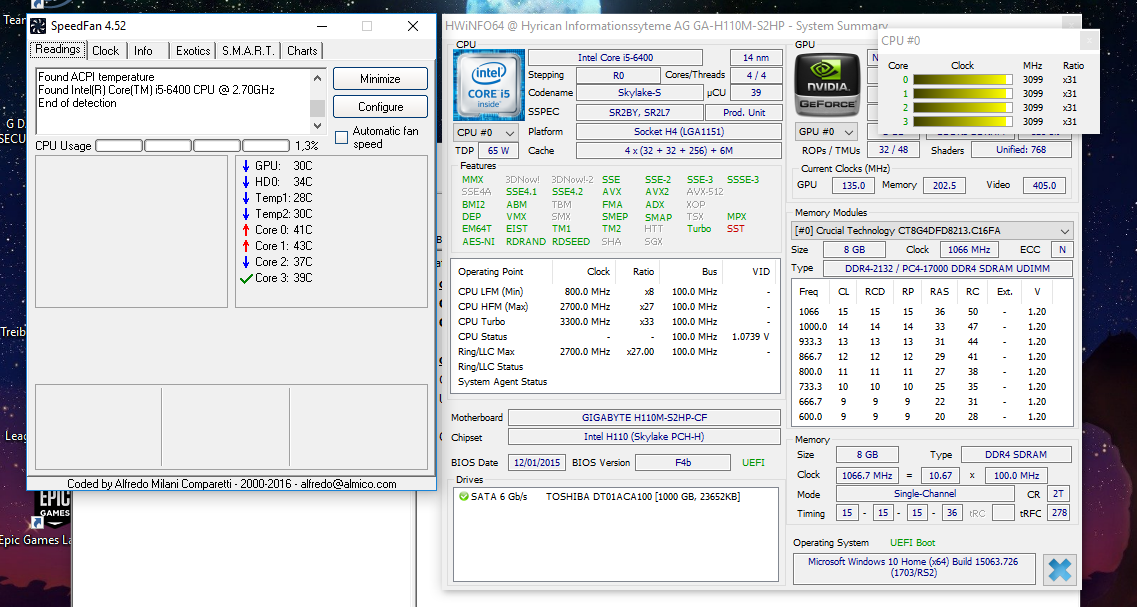Click the BIOS Version F4b field
The height and width of the screenshot is (607, 1137).
[683, 463]
